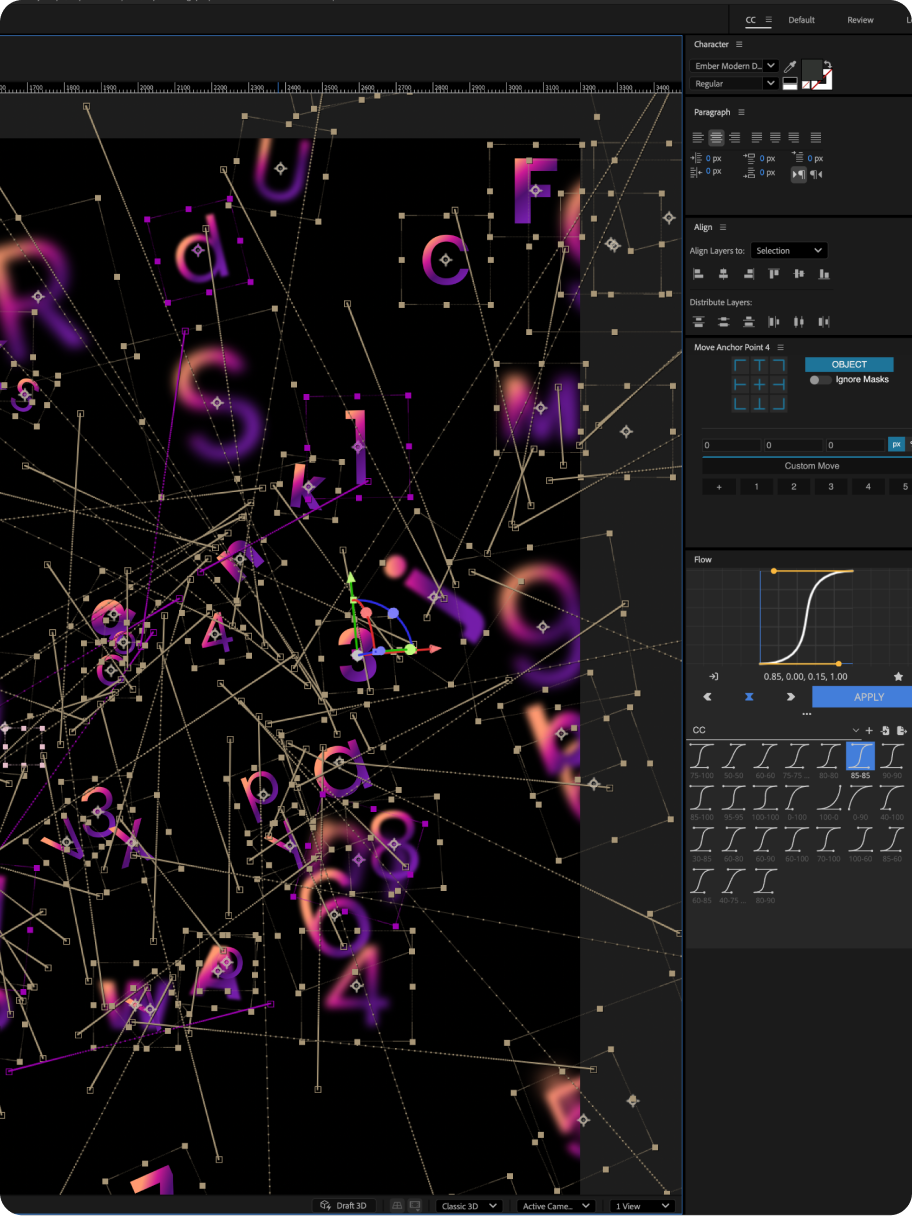Click the Flow export presets icon
The image size is (912, 1216).
point(902,731)
